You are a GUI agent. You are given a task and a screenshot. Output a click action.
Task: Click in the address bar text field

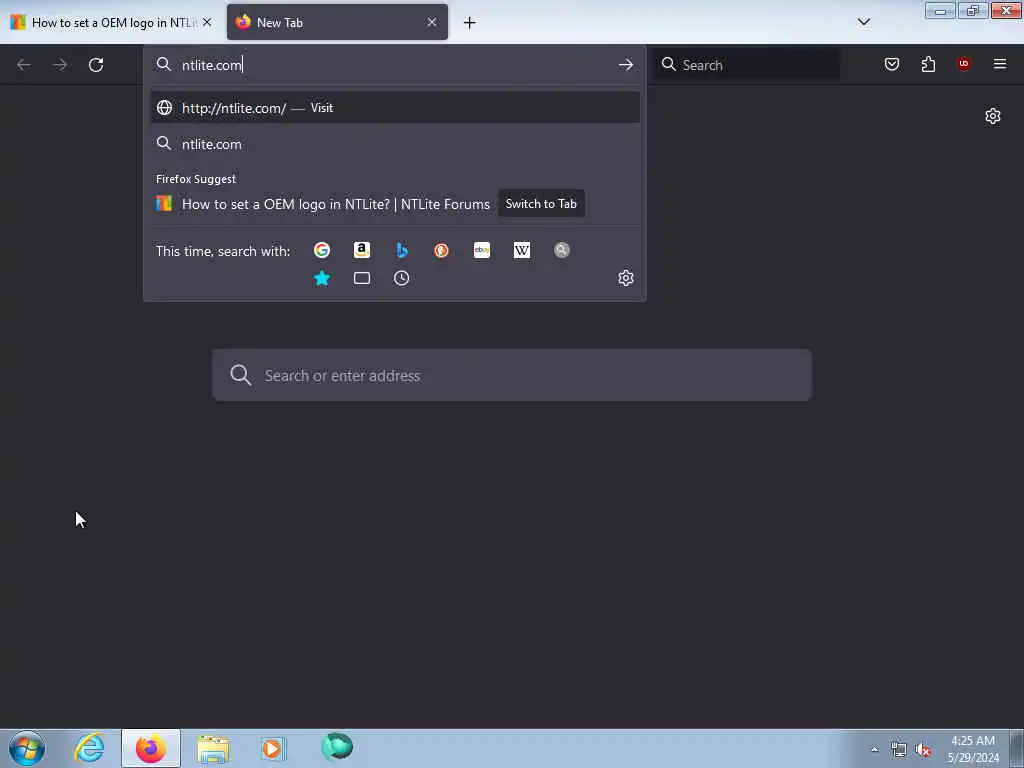click(x=395, y=65)
